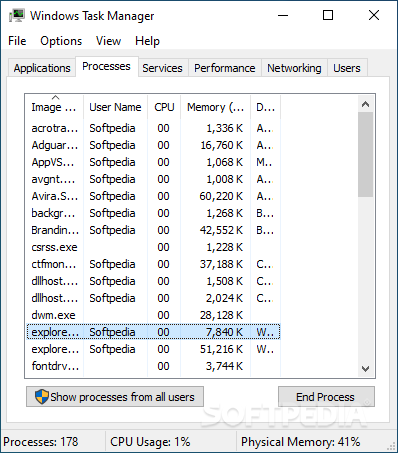Open the View menu
The image size is (398, 453).
coord(108,41)
